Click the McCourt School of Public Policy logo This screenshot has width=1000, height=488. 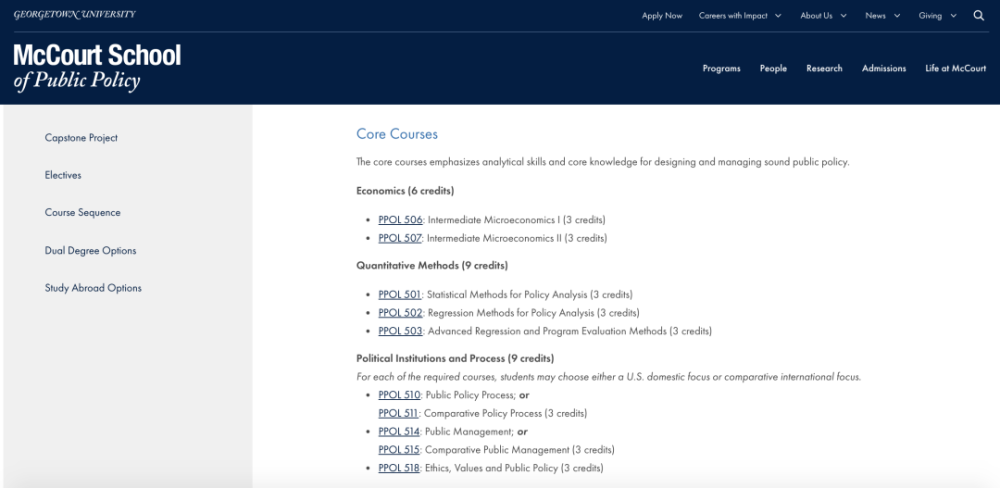tap(97, 68)
